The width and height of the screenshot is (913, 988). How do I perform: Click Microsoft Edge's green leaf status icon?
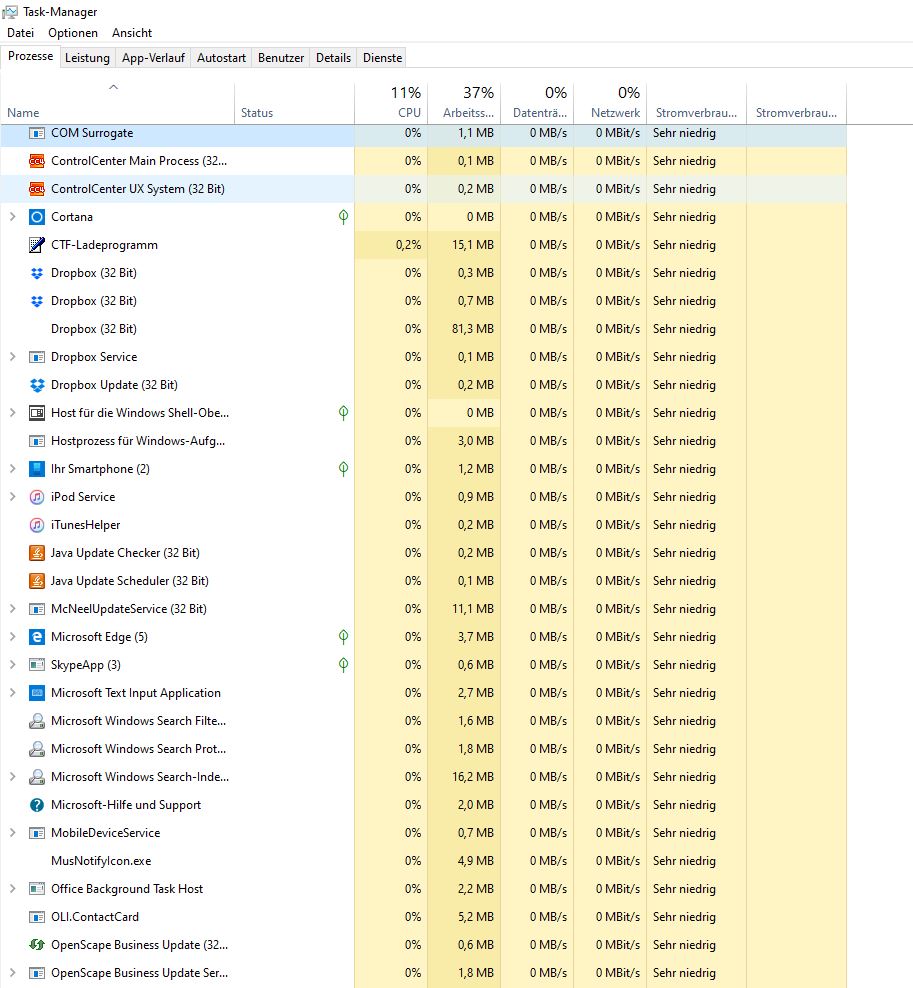343,636
